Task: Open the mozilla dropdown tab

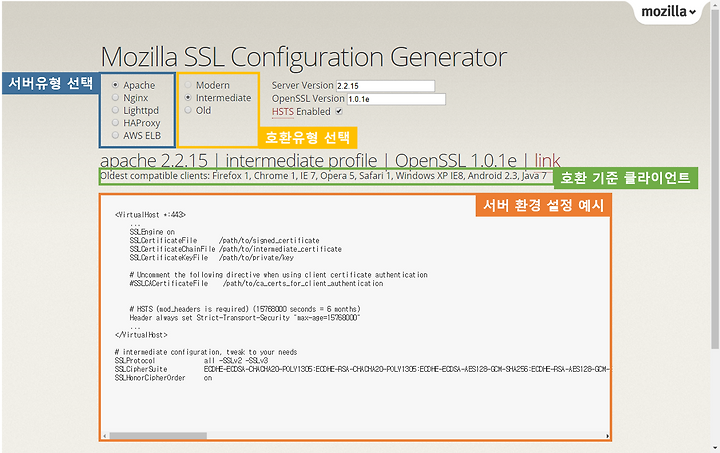Action: click(x=668, y=11)
